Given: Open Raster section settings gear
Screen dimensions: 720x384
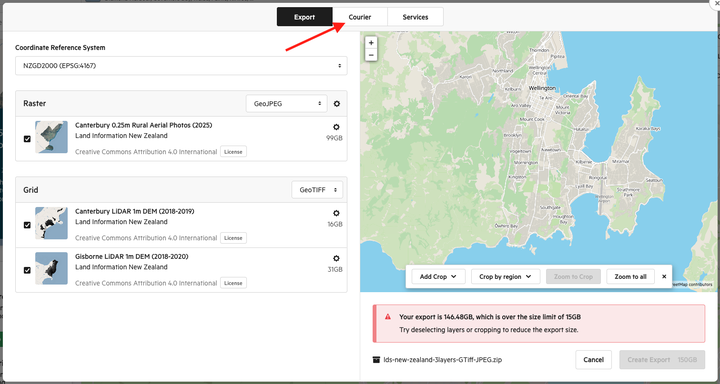Looking at the screenshot, I should [337, 104].
